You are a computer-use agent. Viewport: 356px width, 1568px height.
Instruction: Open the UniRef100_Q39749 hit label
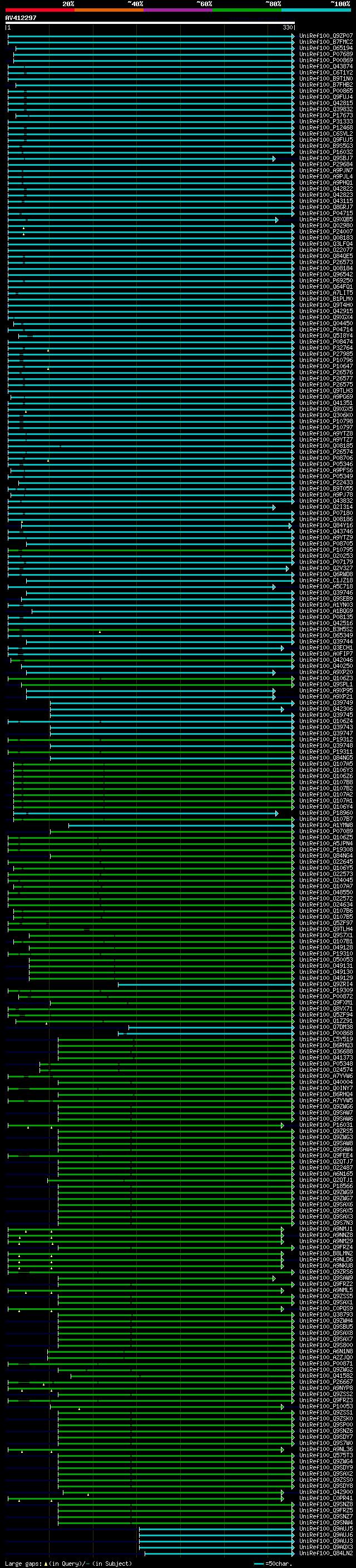click(325, 703)
